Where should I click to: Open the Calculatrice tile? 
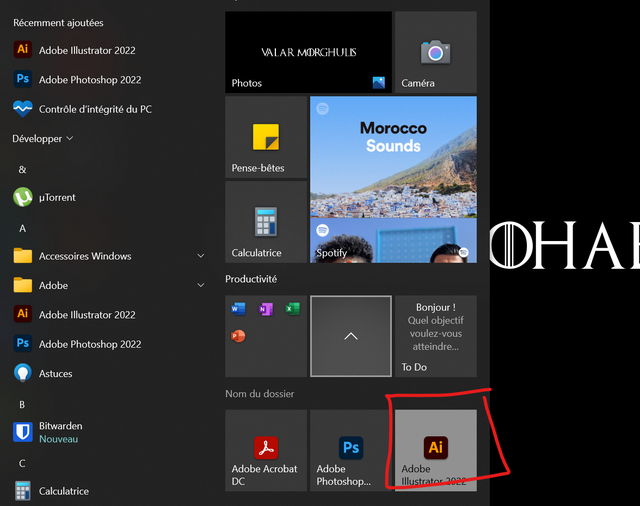[266, 222]
